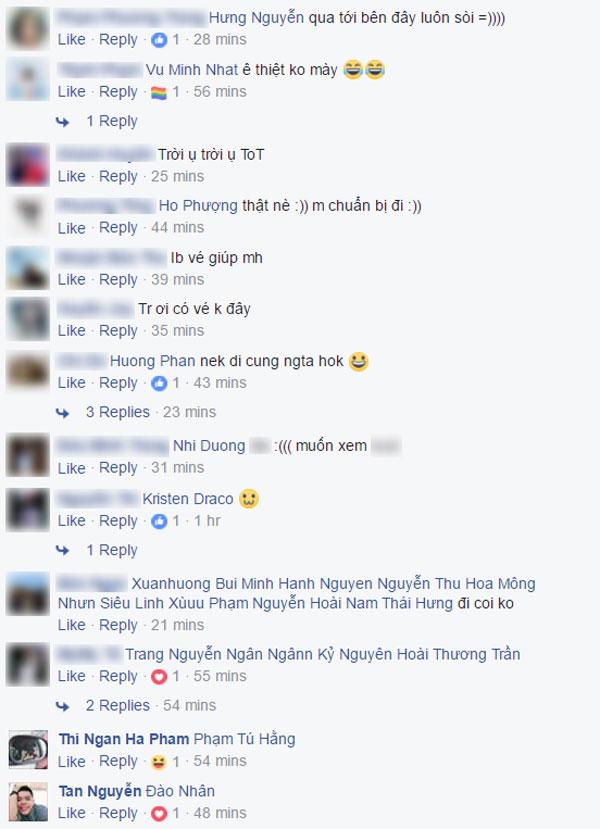
Task: Click Tan Nguyễn's profile picture
Action: pos(28,802)
